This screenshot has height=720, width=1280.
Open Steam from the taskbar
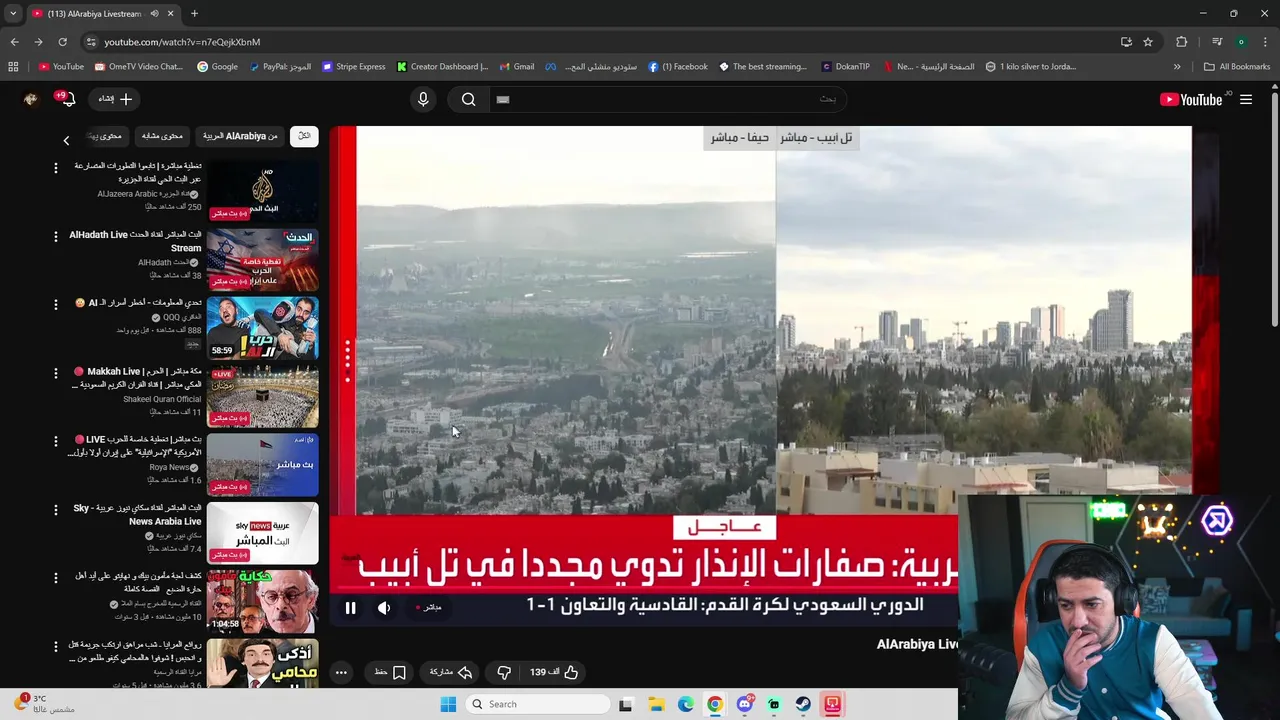803,704
